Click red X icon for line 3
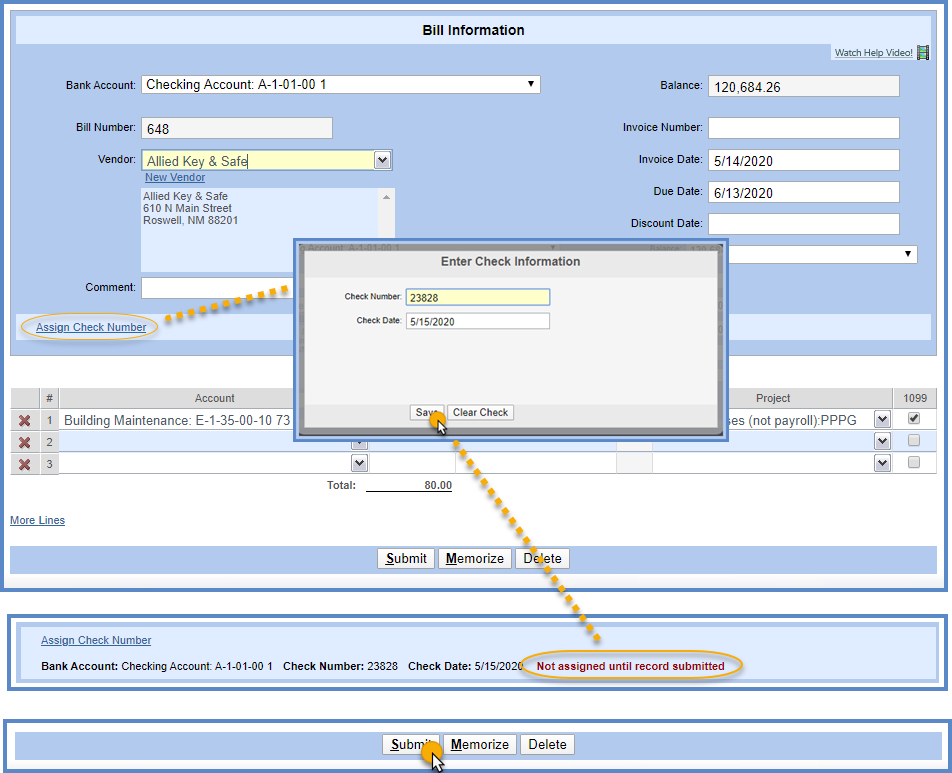The image size is (952, 773). pyautogui.click(x=25, y=463)
